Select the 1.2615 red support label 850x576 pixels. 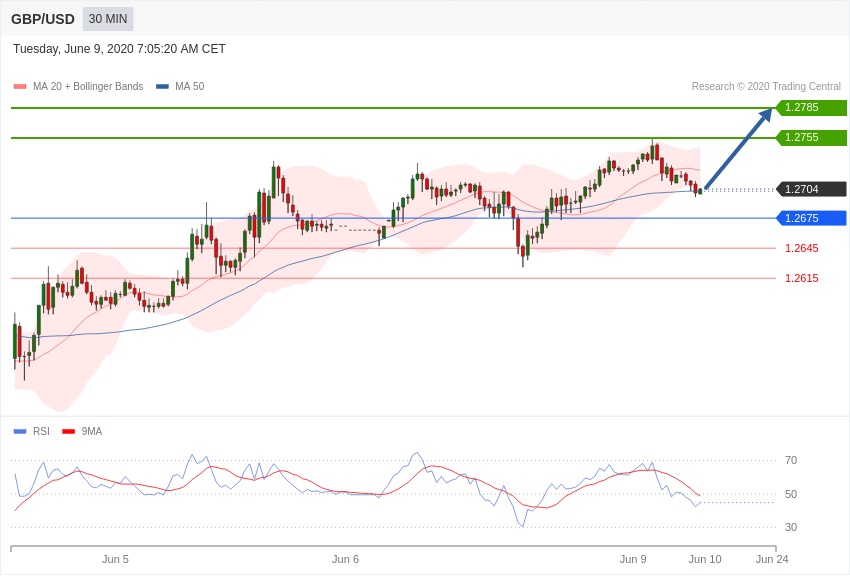coord(801,278)
